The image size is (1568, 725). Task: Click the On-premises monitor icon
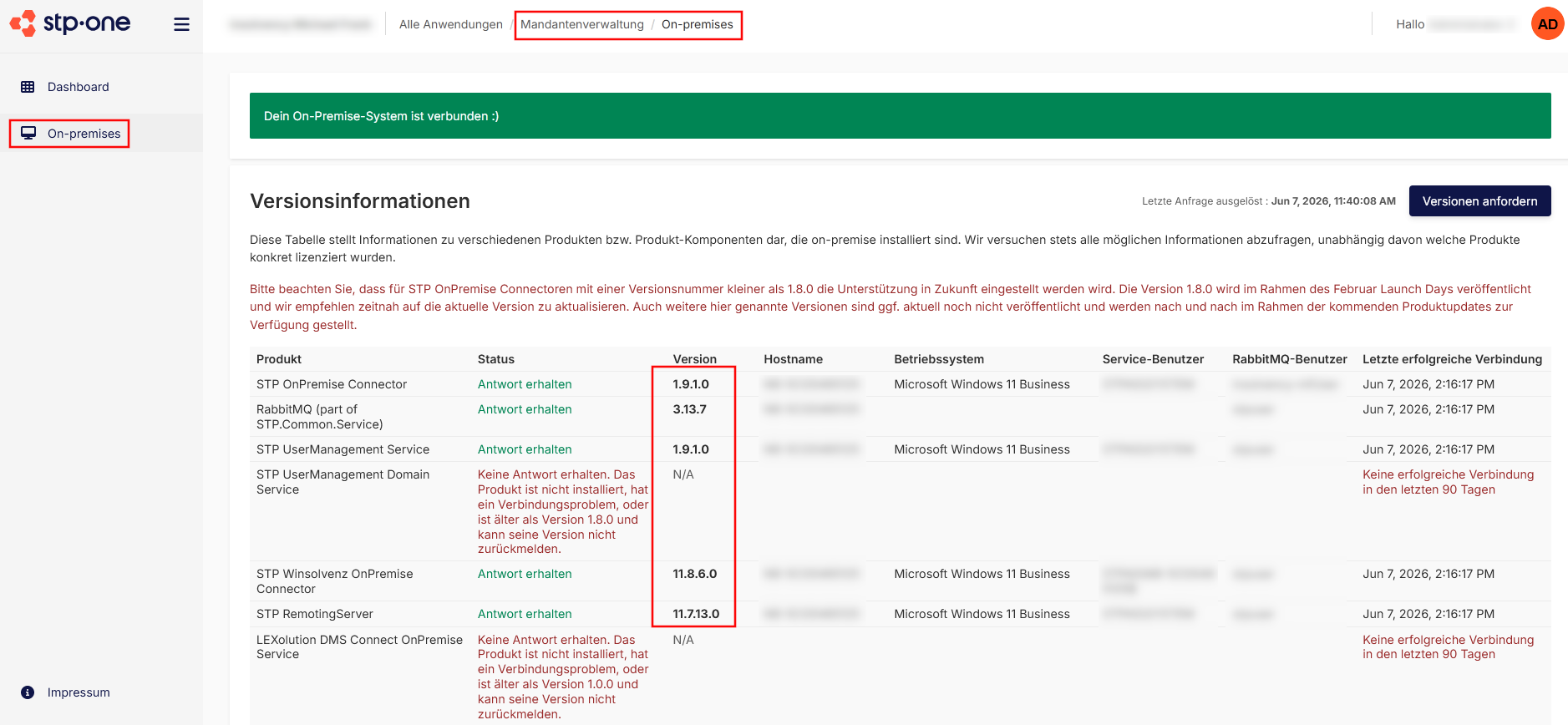pos(28,133)
